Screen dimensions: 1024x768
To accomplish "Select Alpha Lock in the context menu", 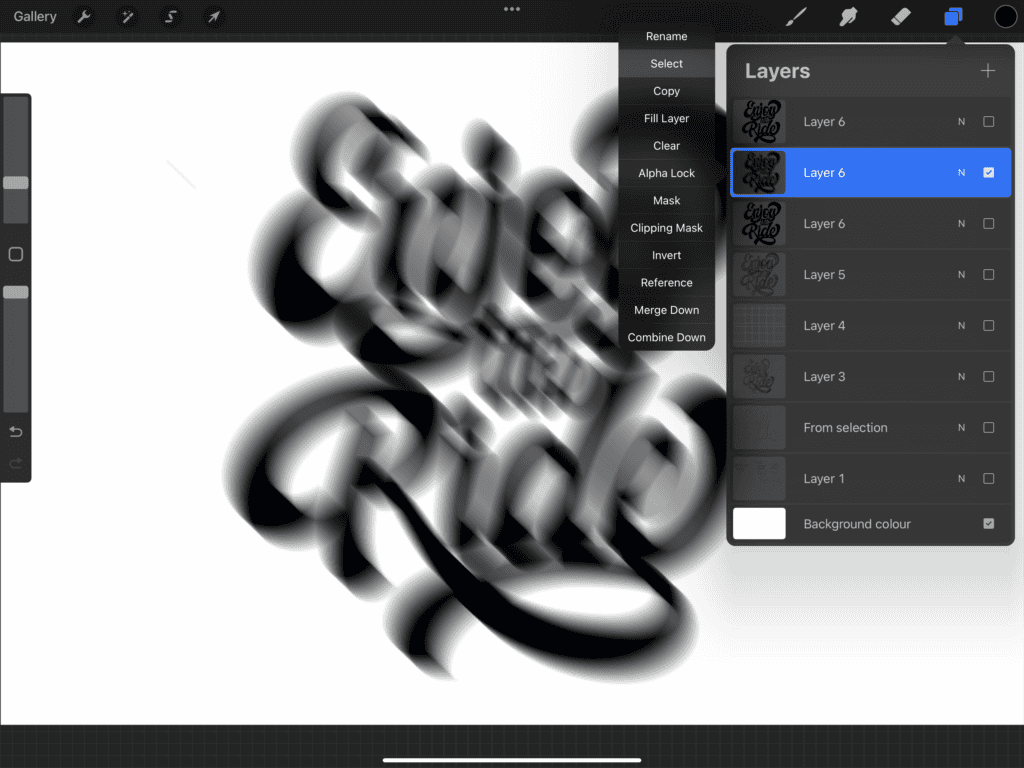I will coord(666,173).
